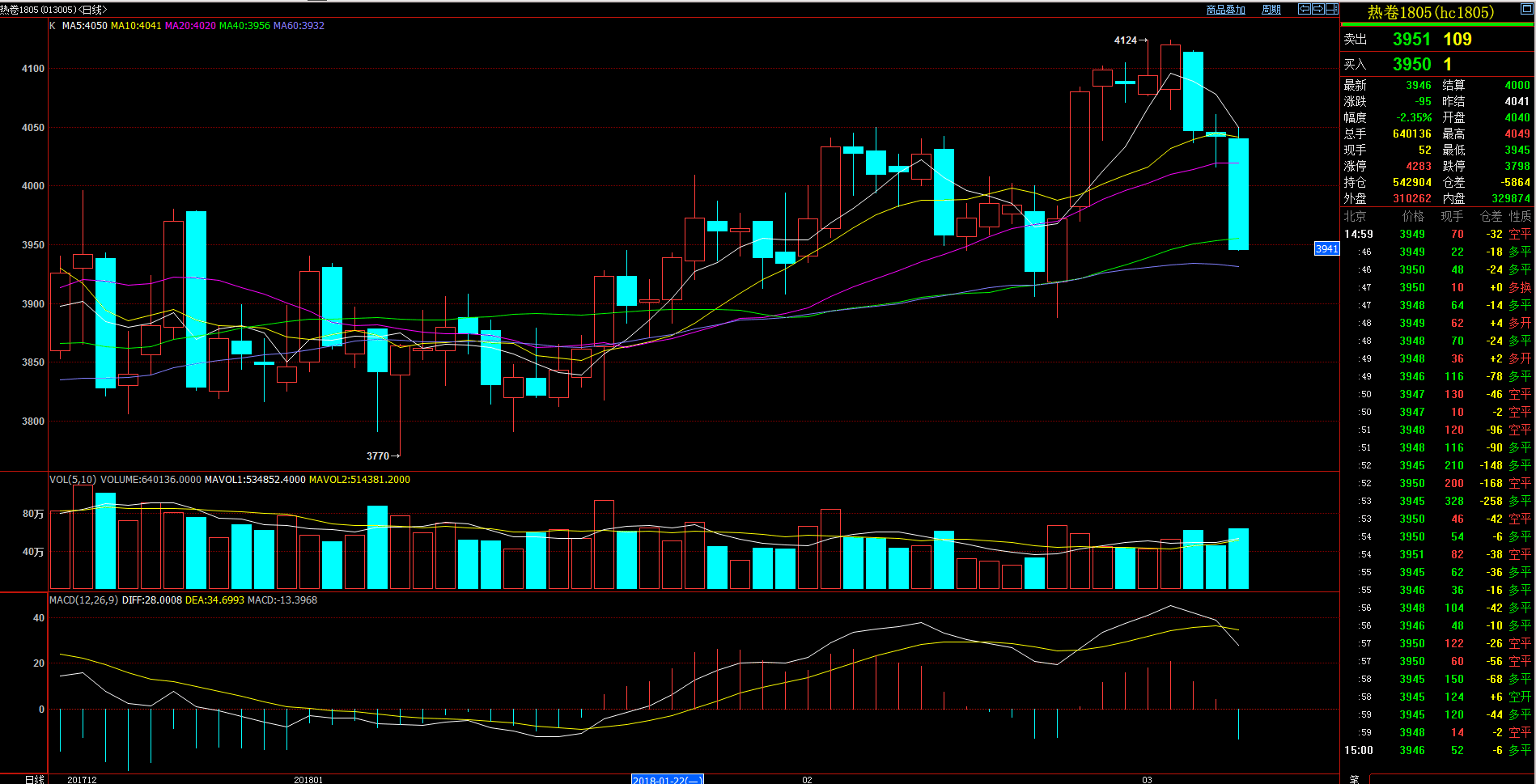
Task: Click the 4124 high price marker
Action: click(x=1126, y=40)
